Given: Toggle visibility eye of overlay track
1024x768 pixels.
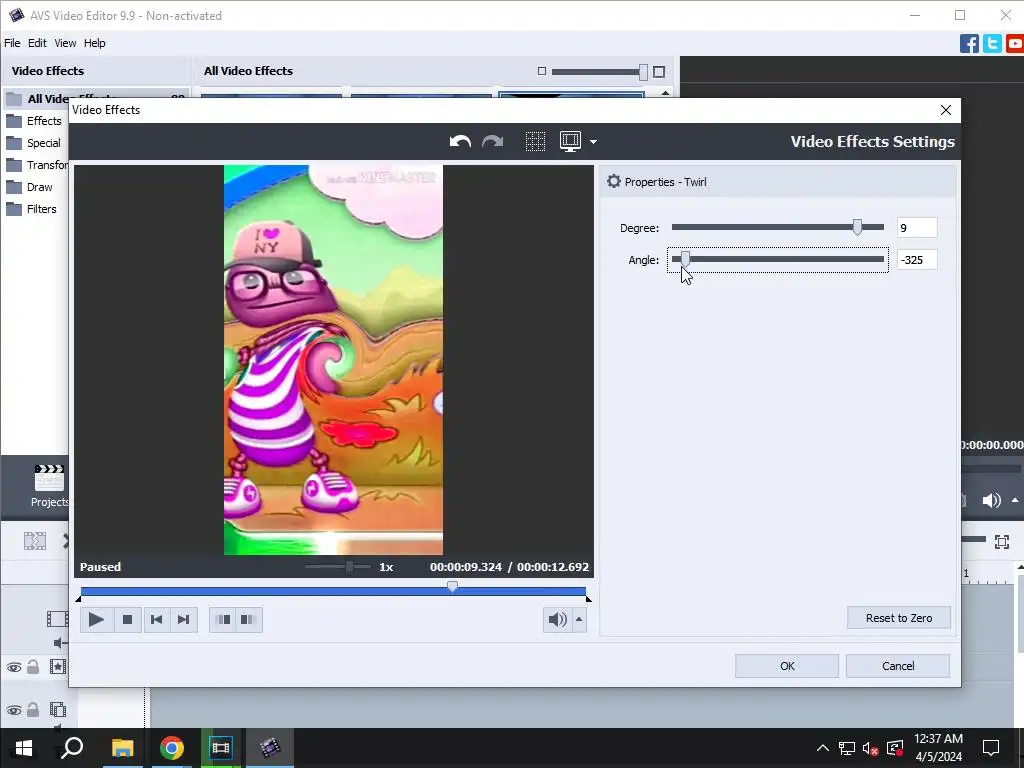Looking at the screenshot, I should tap(14, 710).
